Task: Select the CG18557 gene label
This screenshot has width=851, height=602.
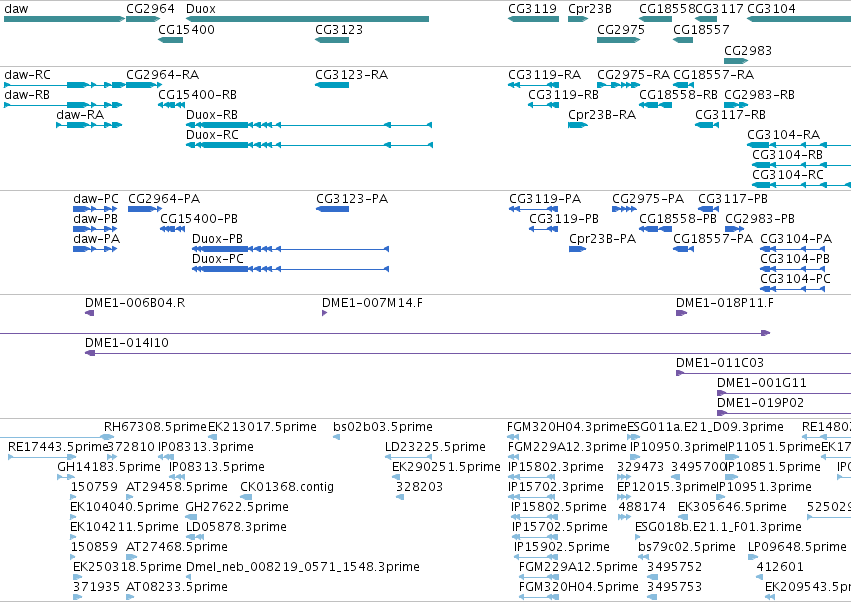Action: point(701,30)
